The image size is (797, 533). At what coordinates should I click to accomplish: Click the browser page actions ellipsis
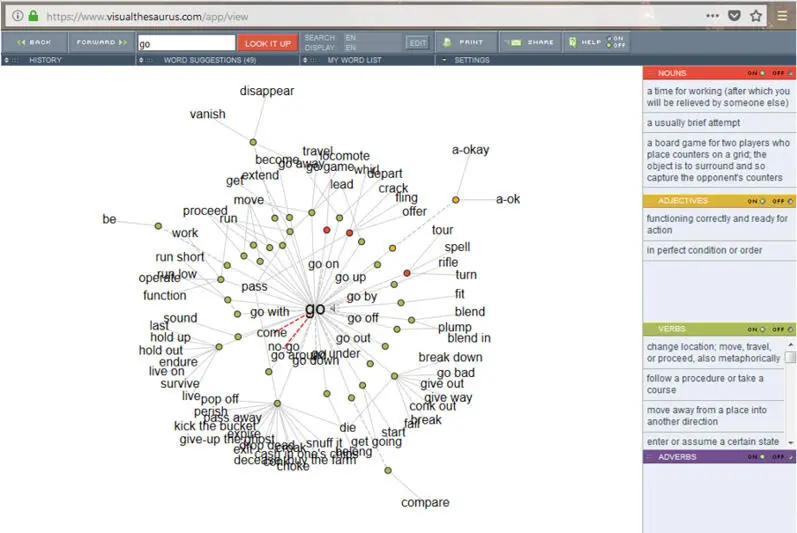coord(712,16)
